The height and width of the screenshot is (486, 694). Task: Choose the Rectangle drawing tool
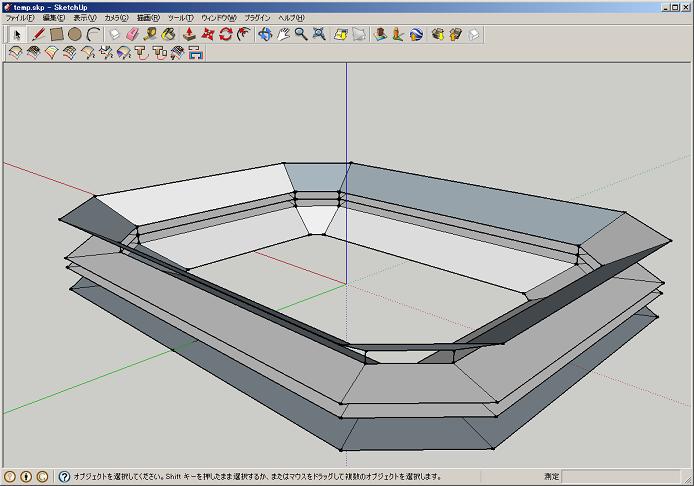pos(57,34)
